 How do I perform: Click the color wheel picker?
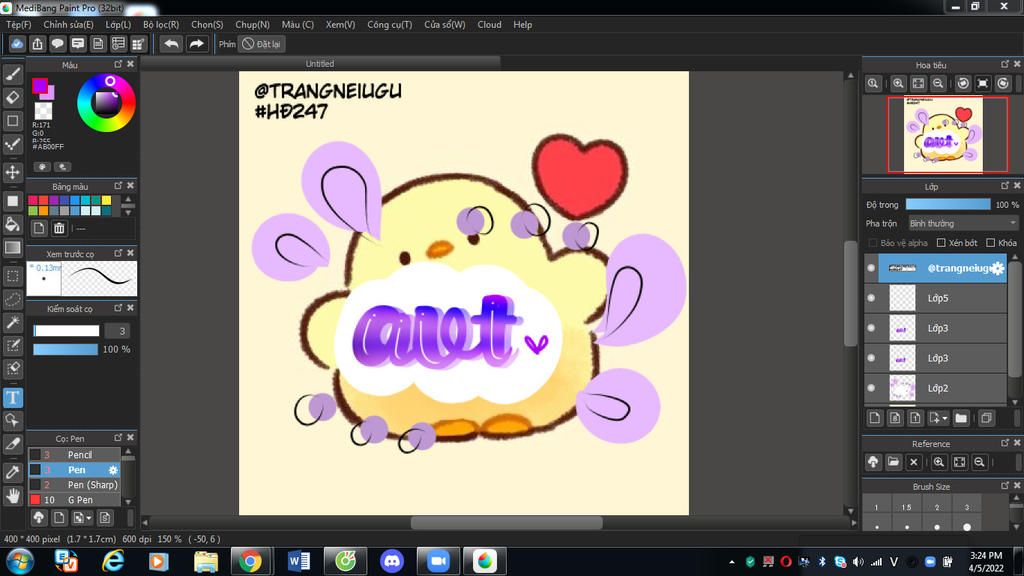[x=106, y=103]
